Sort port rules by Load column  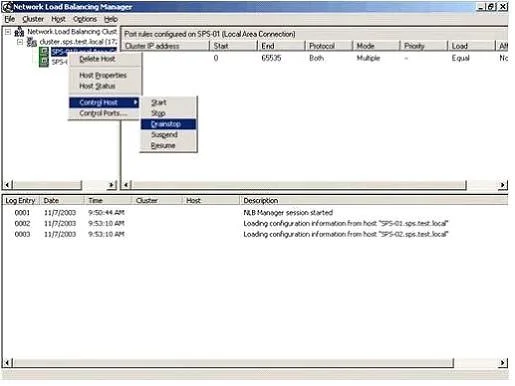click(471, 46)
